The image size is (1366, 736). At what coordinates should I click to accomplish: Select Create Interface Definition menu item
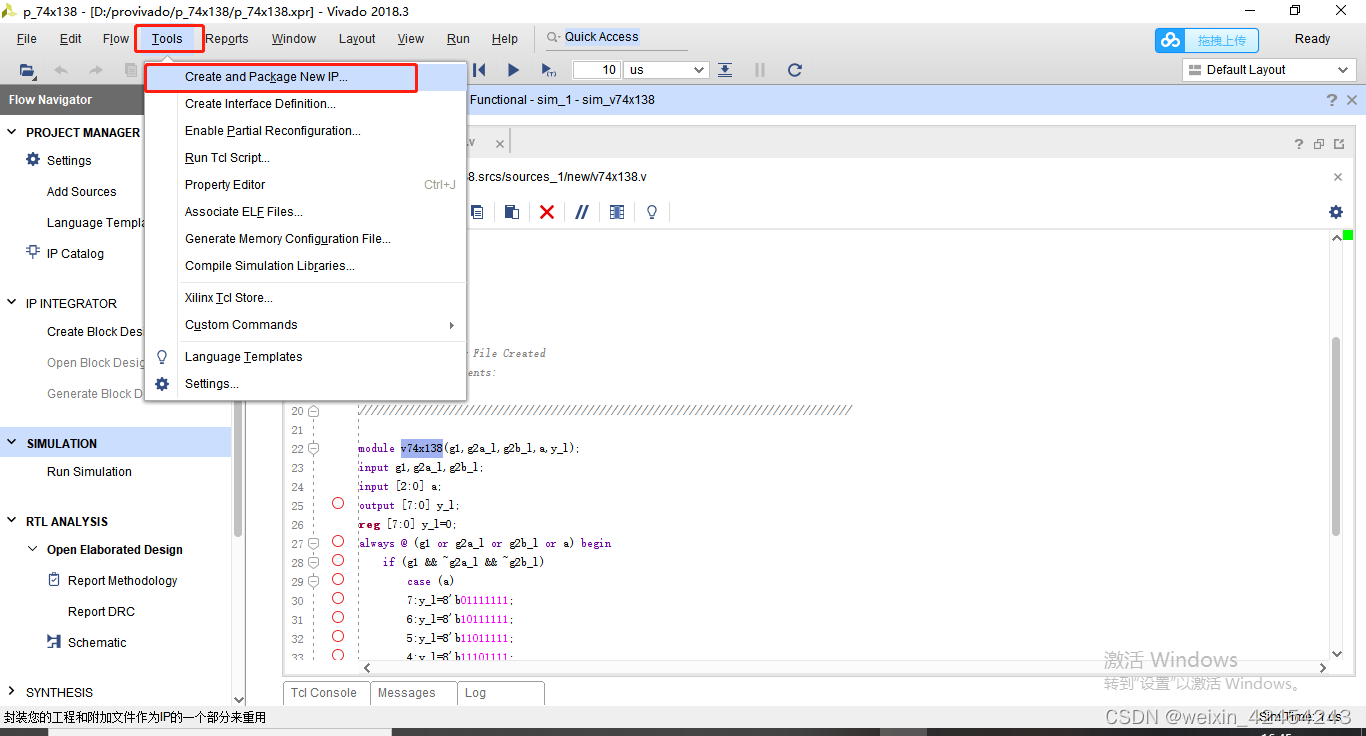305,104
